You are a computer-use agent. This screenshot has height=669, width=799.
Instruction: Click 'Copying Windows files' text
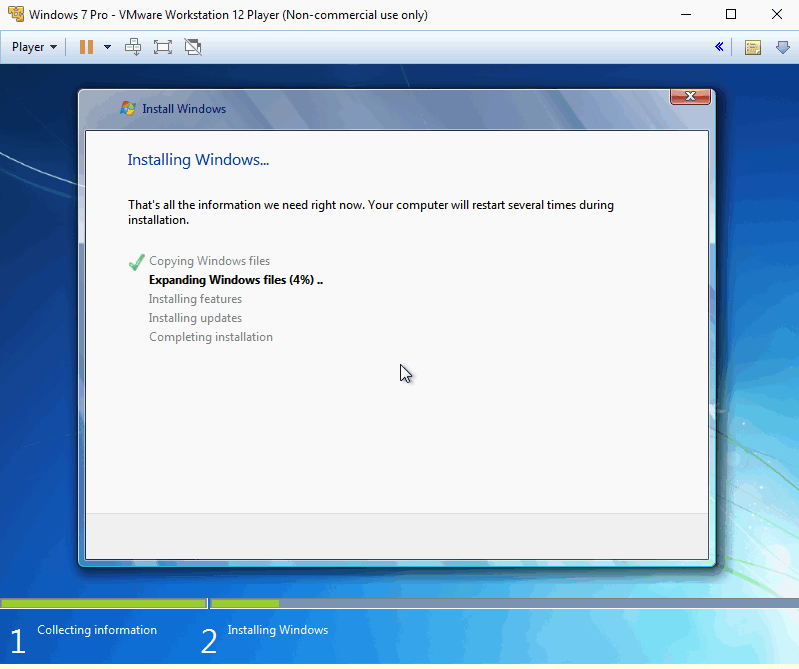[209, 261]
